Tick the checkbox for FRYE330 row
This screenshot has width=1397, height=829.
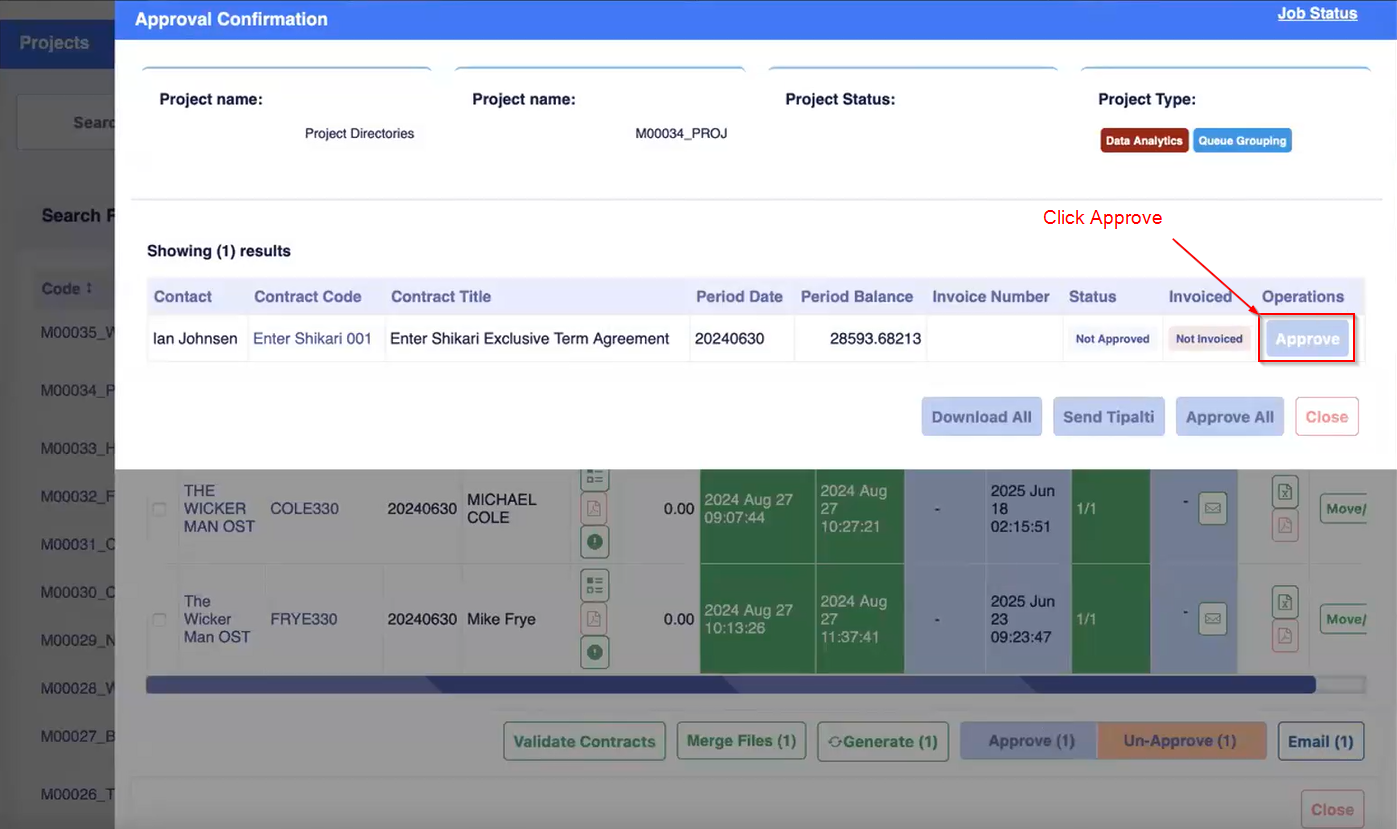[159, 620]
